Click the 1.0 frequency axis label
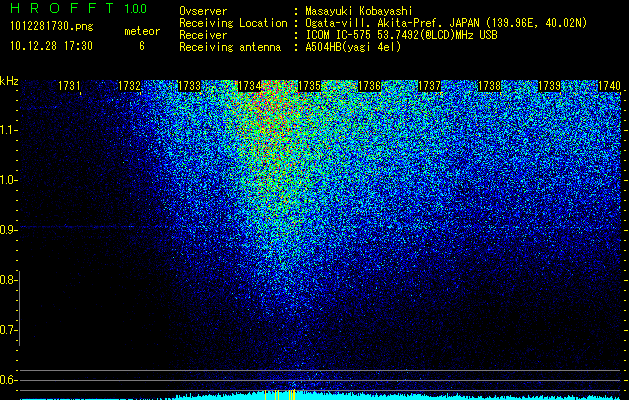 pos(8,180)
